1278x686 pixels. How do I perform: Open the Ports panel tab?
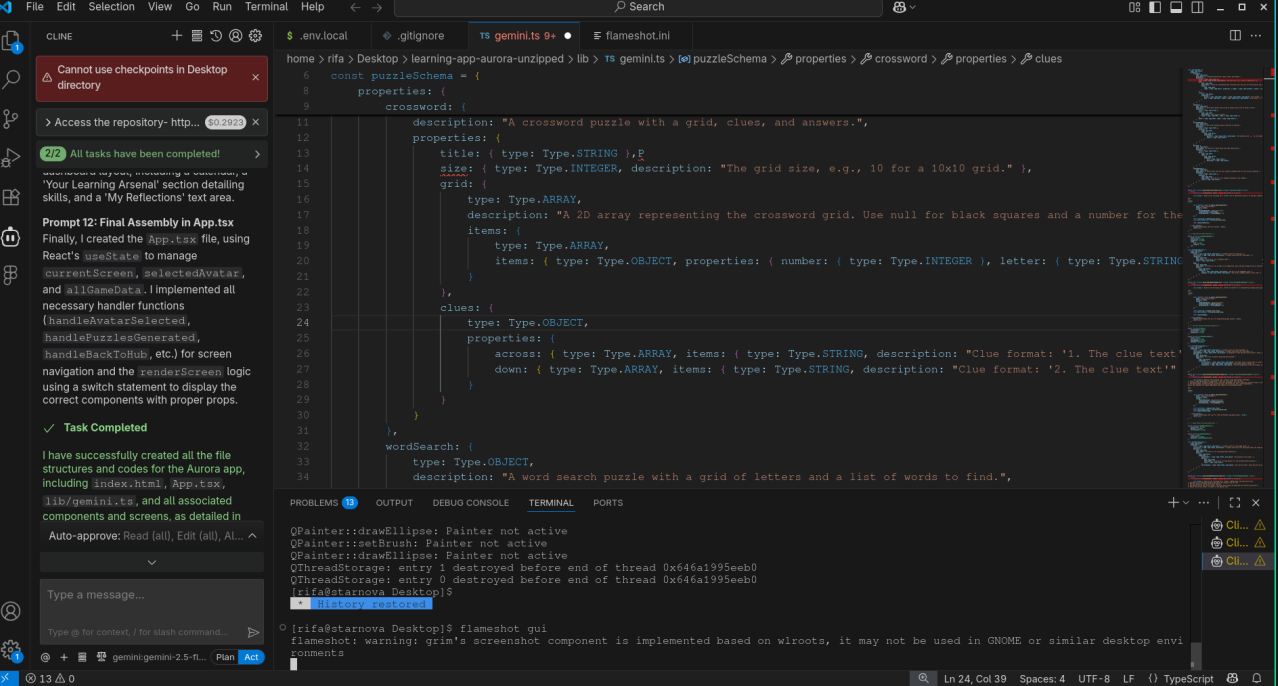tap(607, 503)
